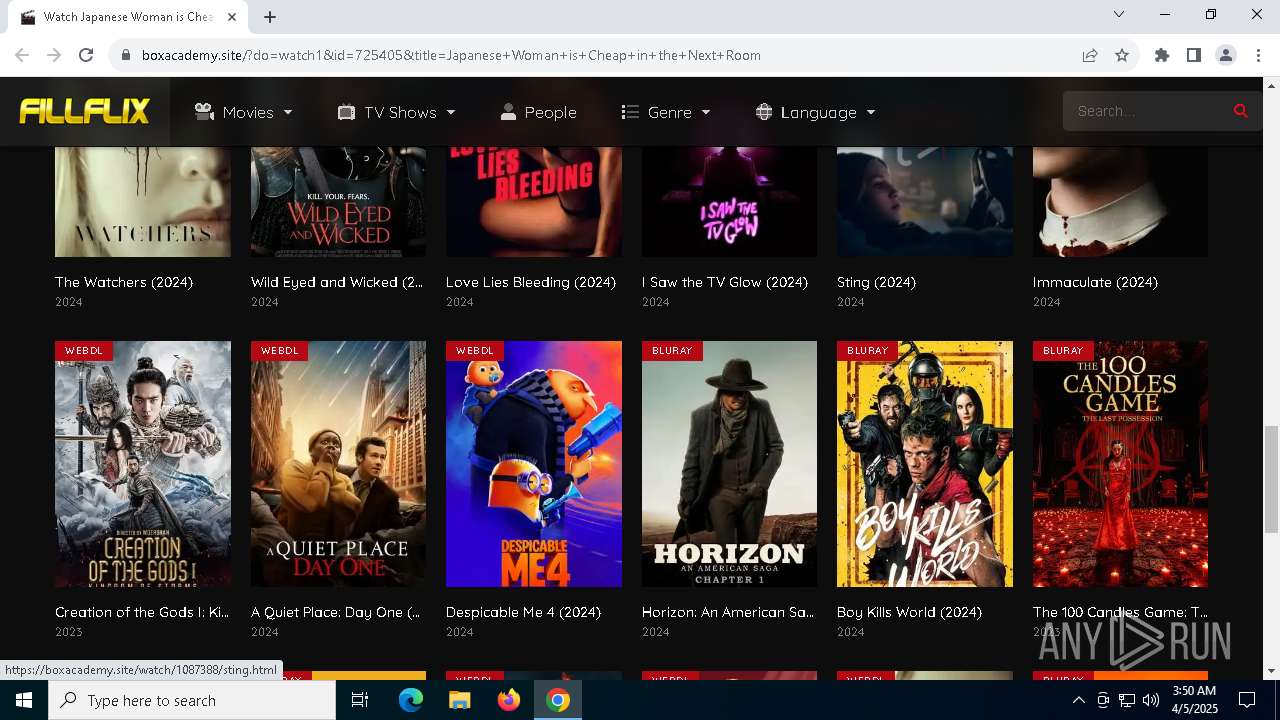Expand the TV Shows dropdown
1280x720 pixels.
click(x=396, y=112)
